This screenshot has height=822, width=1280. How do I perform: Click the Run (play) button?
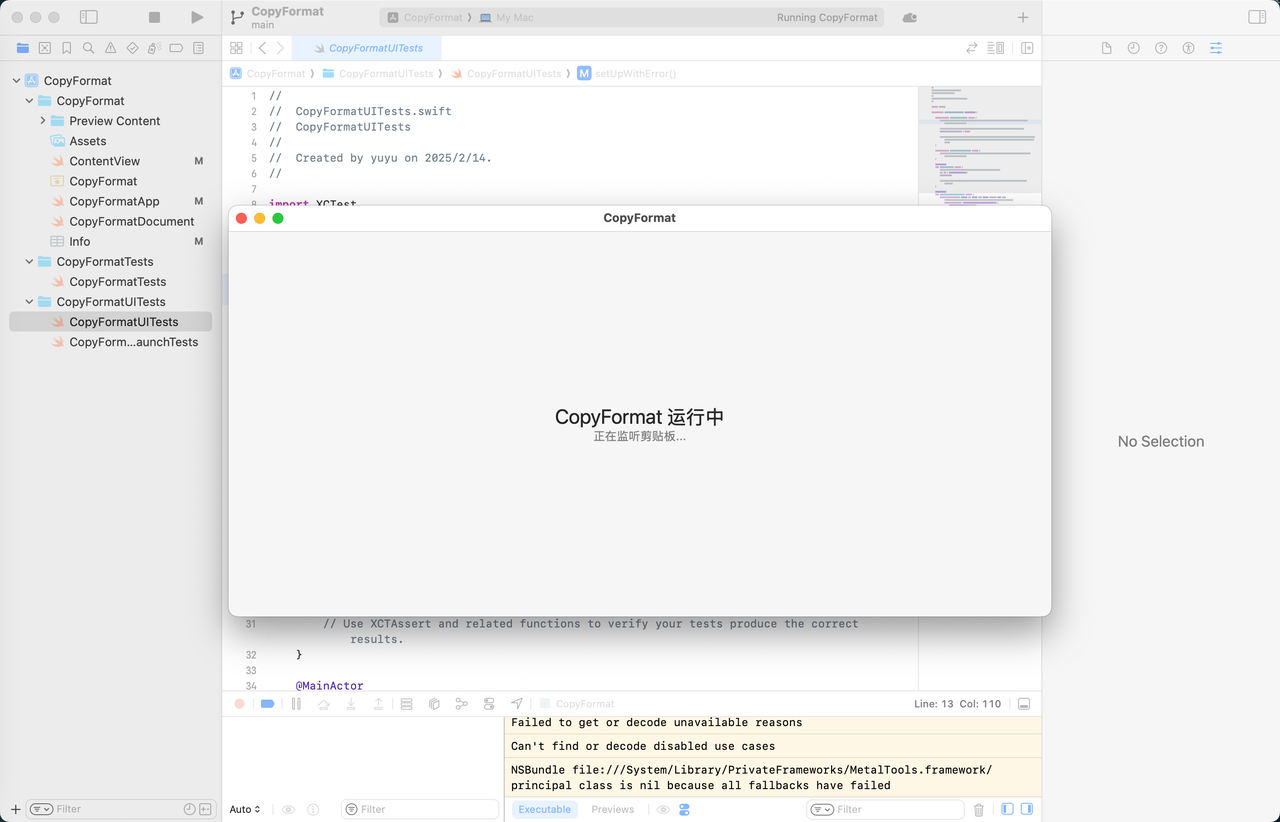tap(197, 17)
